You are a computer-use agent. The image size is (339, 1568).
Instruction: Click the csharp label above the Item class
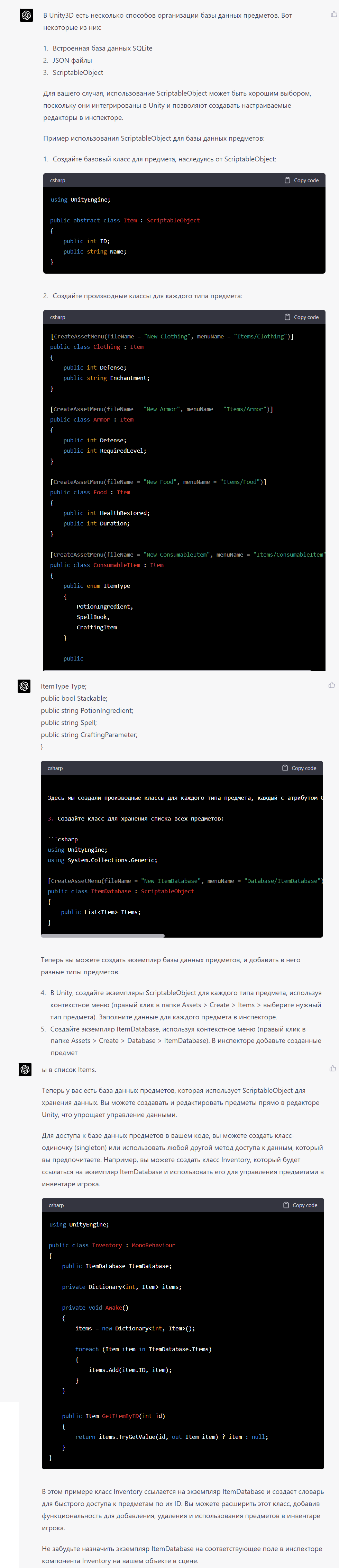[58, 180]
